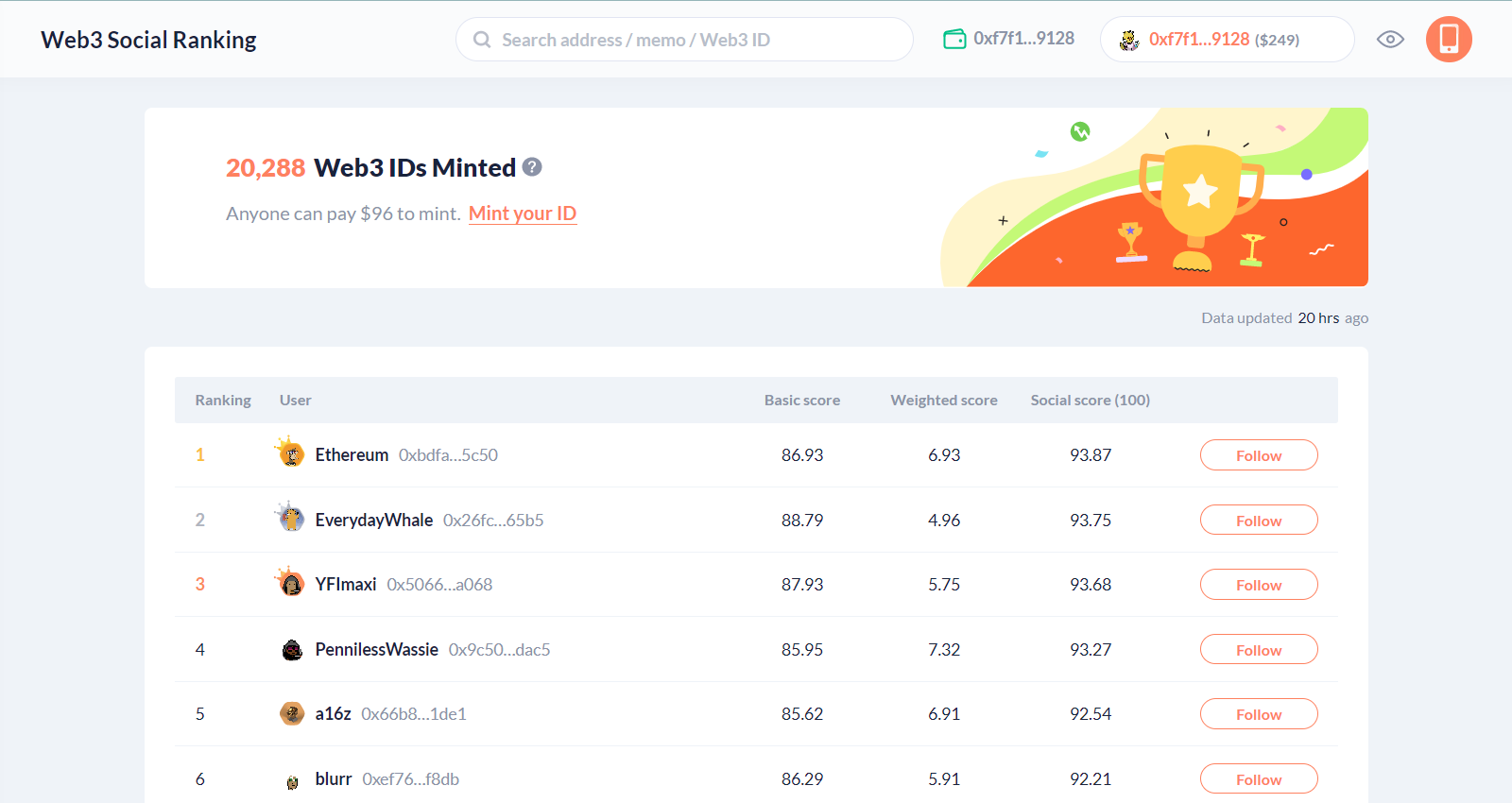Toggle the eye visibility icon

[1390, 39]
